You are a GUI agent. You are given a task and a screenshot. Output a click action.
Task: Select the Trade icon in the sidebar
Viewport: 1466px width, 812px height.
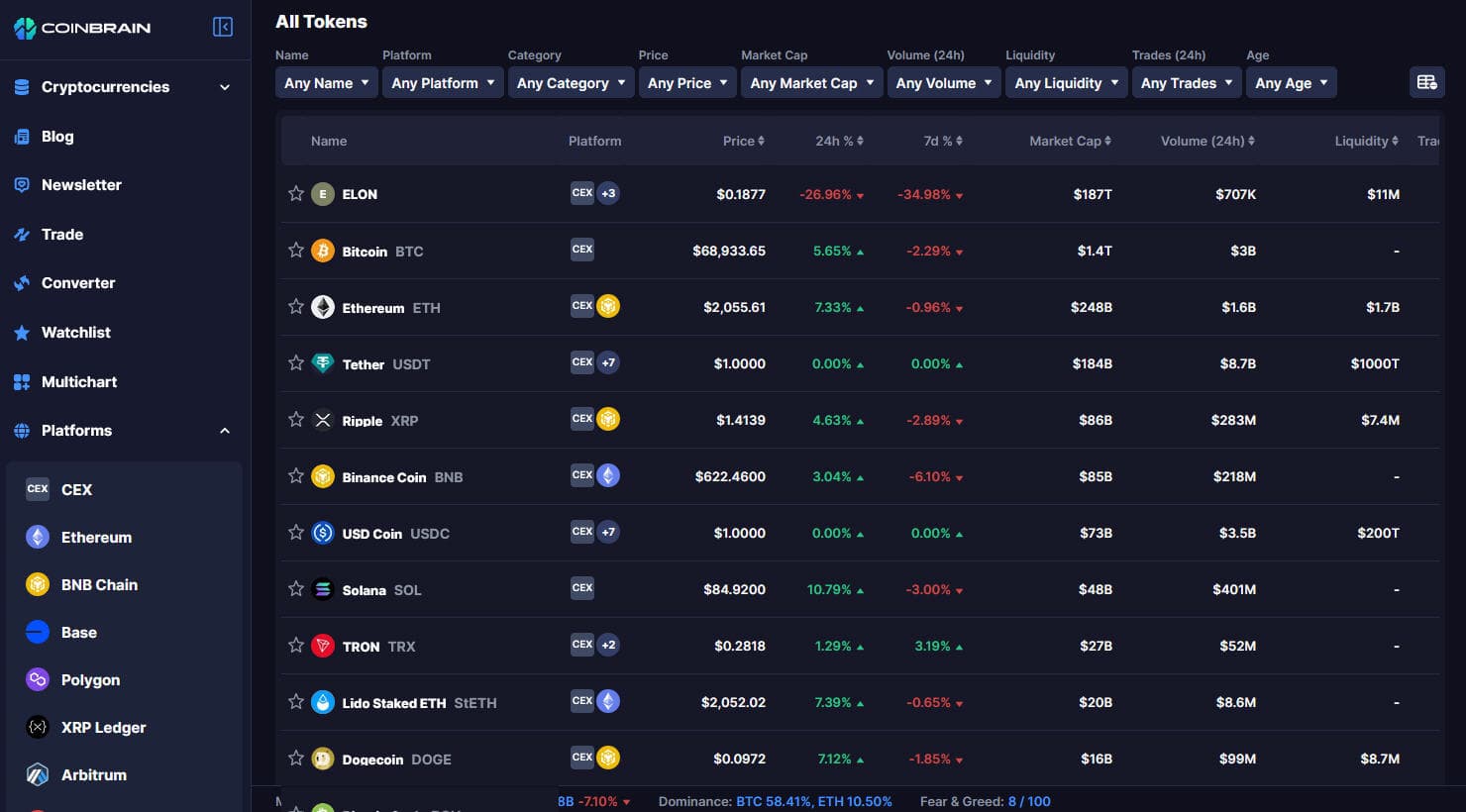pyautogui.click(x=20, y=234)
